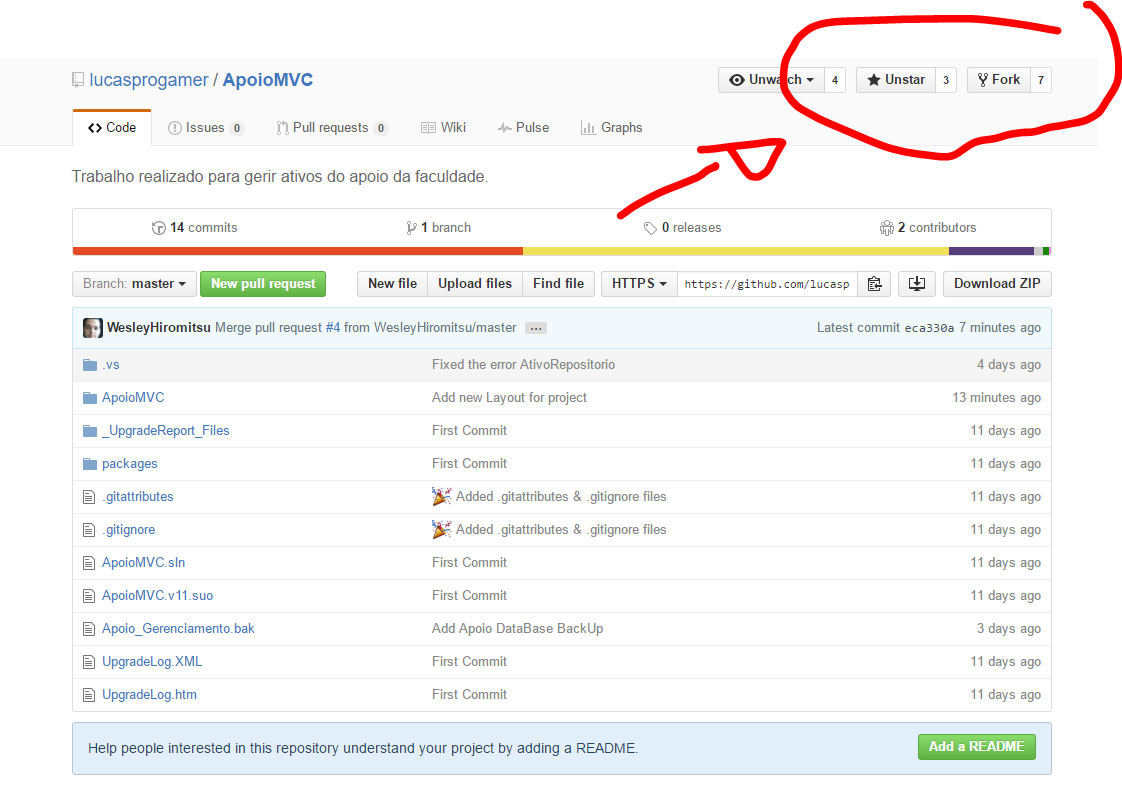Click the clone in desktop icon button
The image size is (1122, 794).
click(x=917, y=284)
